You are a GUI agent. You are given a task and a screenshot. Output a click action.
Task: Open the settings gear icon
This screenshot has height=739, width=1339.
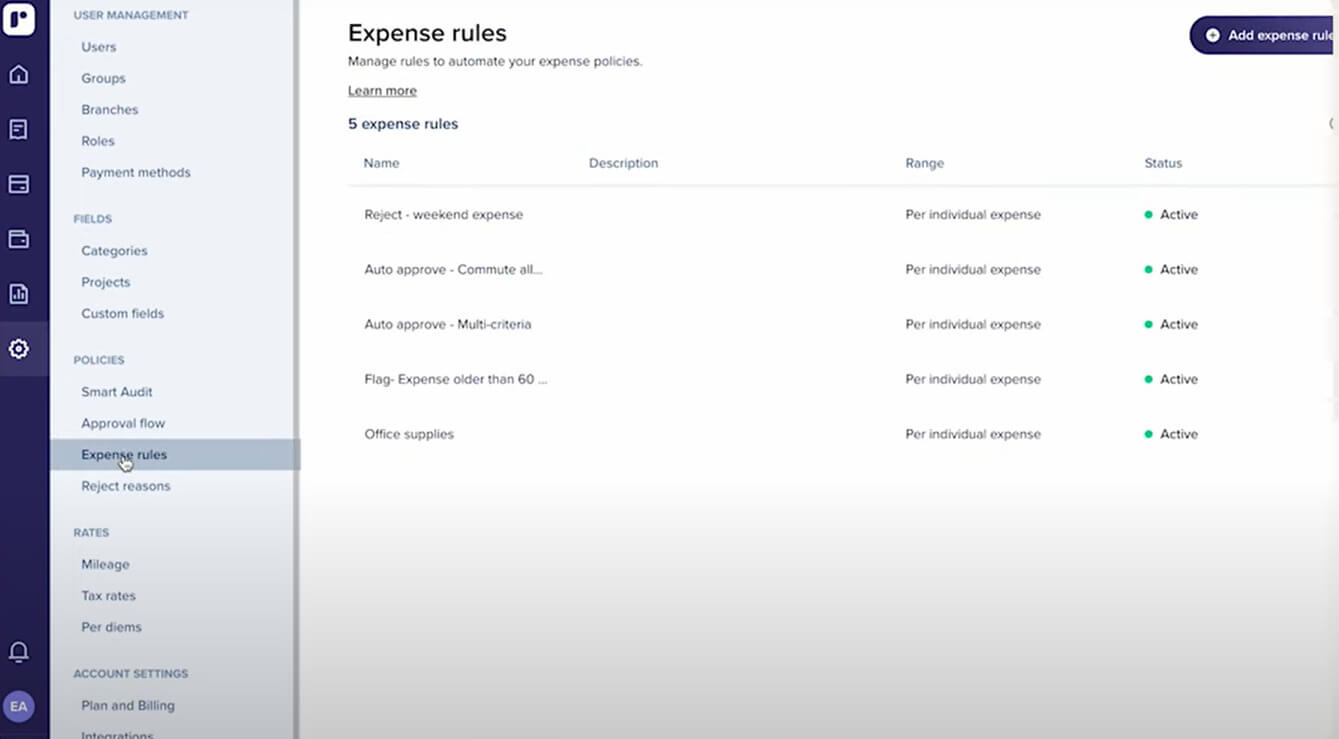(x=19, y=349)
